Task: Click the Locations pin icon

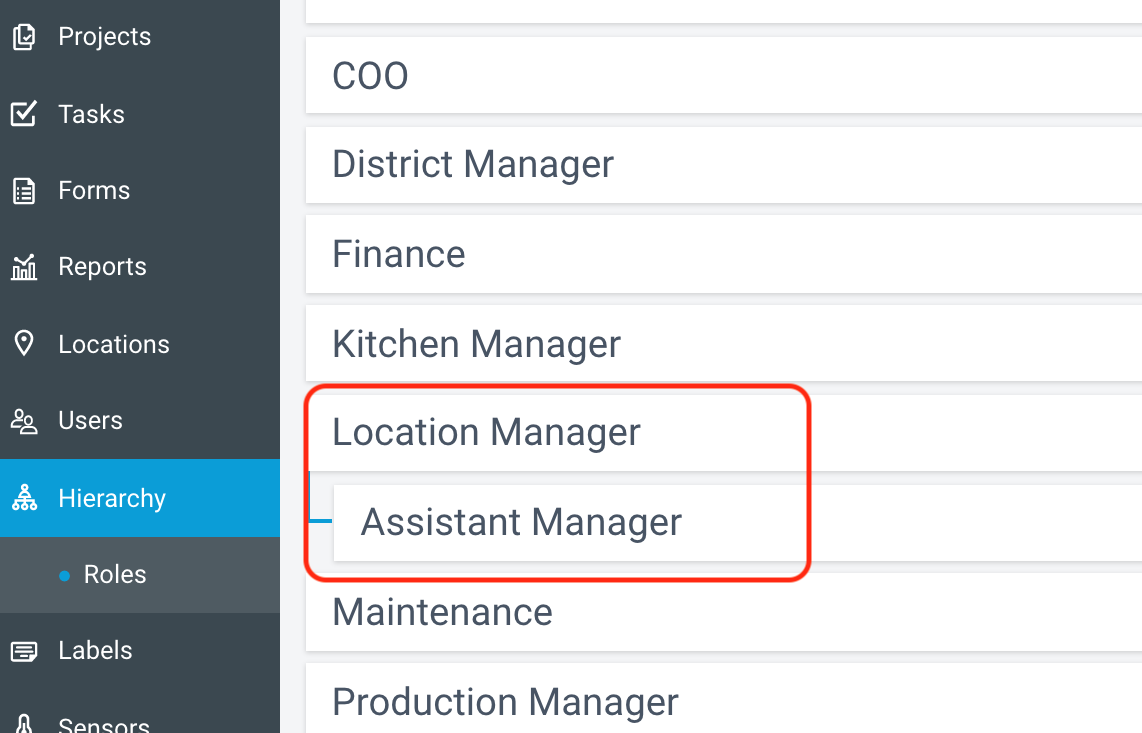Action: [x=24, y=343]
